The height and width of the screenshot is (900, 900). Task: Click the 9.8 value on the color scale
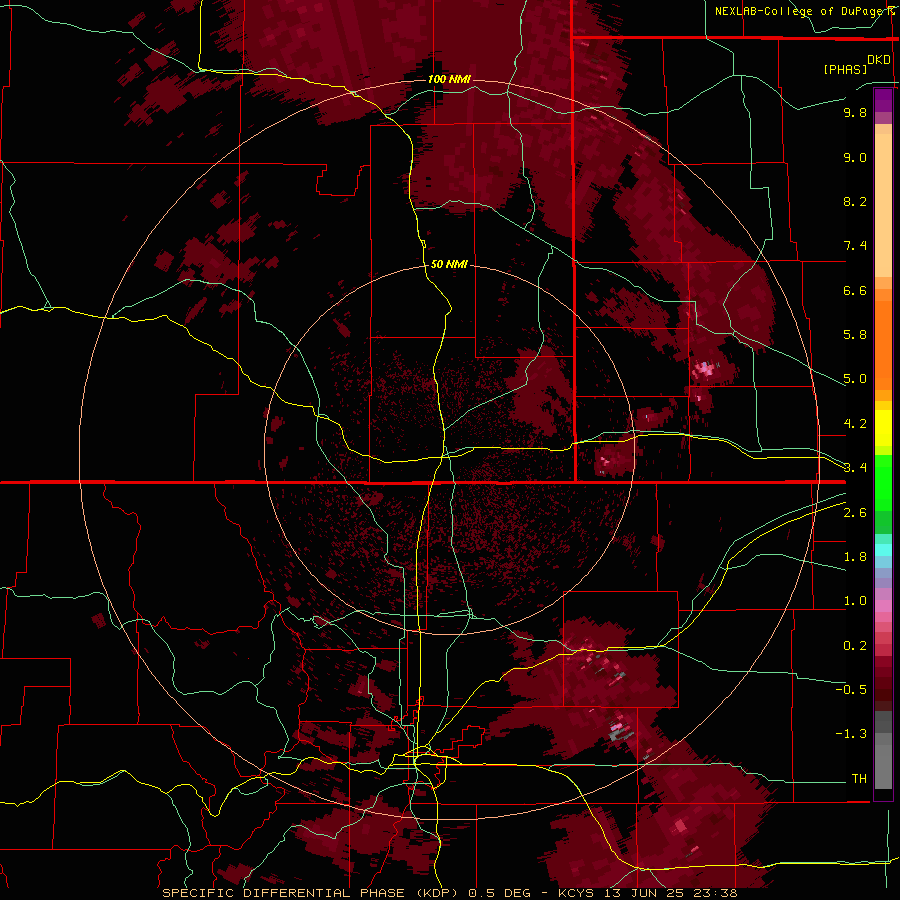(x=855, y=112)
